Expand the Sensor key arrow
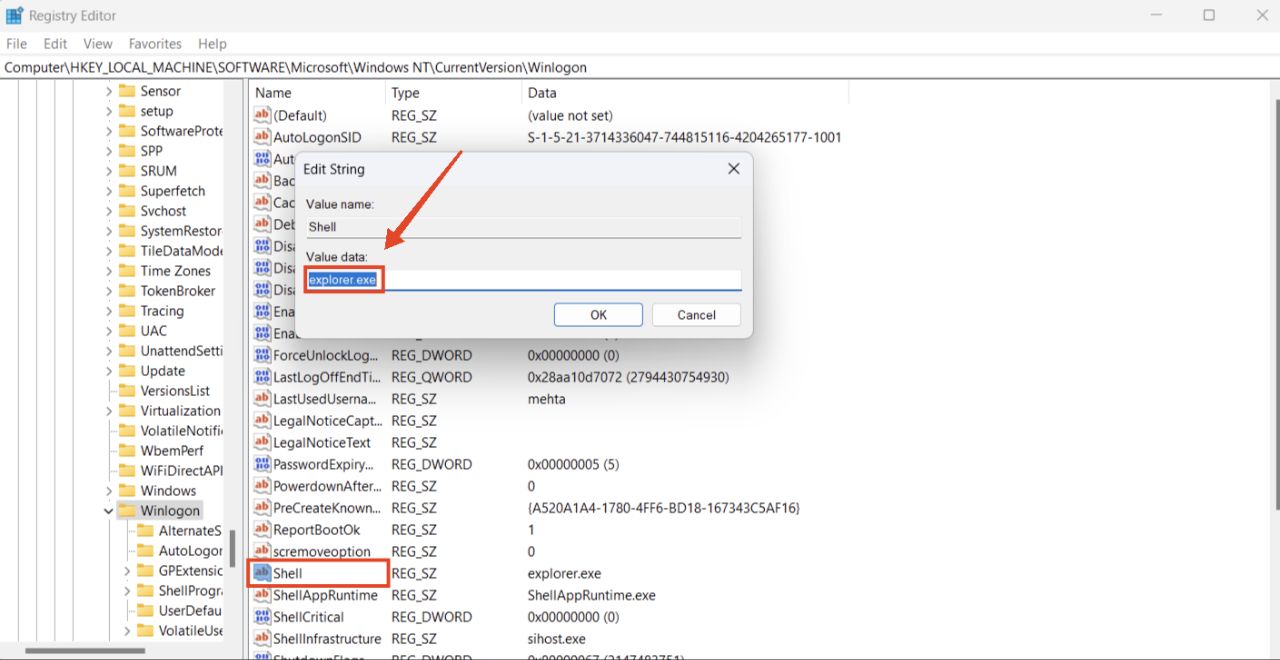 [108, 91]
